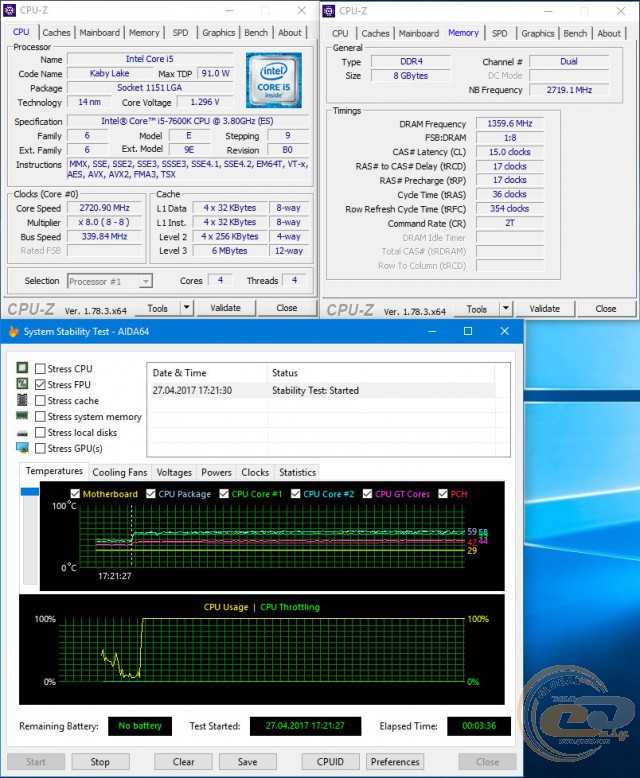
Task: Enable the Stress CPU checkbox
Action: coord(40,369)
